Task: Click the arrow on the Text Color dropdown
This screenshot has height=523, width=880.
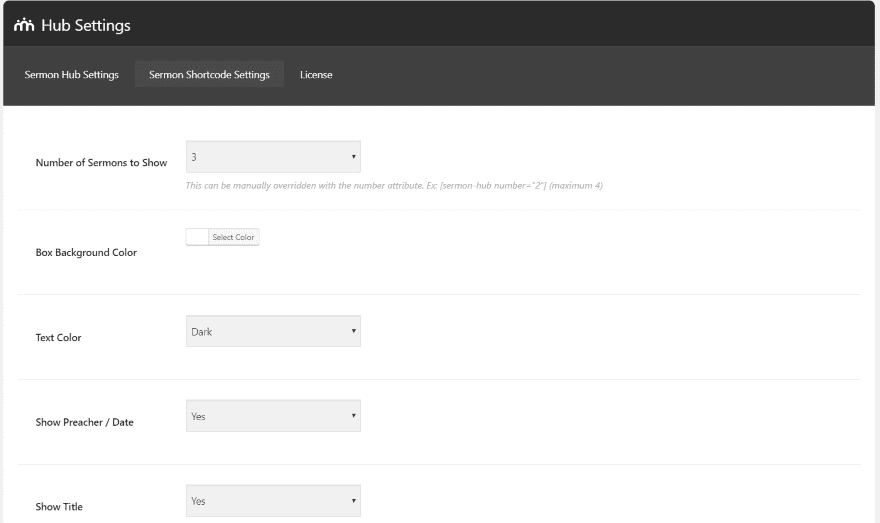Action: coord(353,331)
